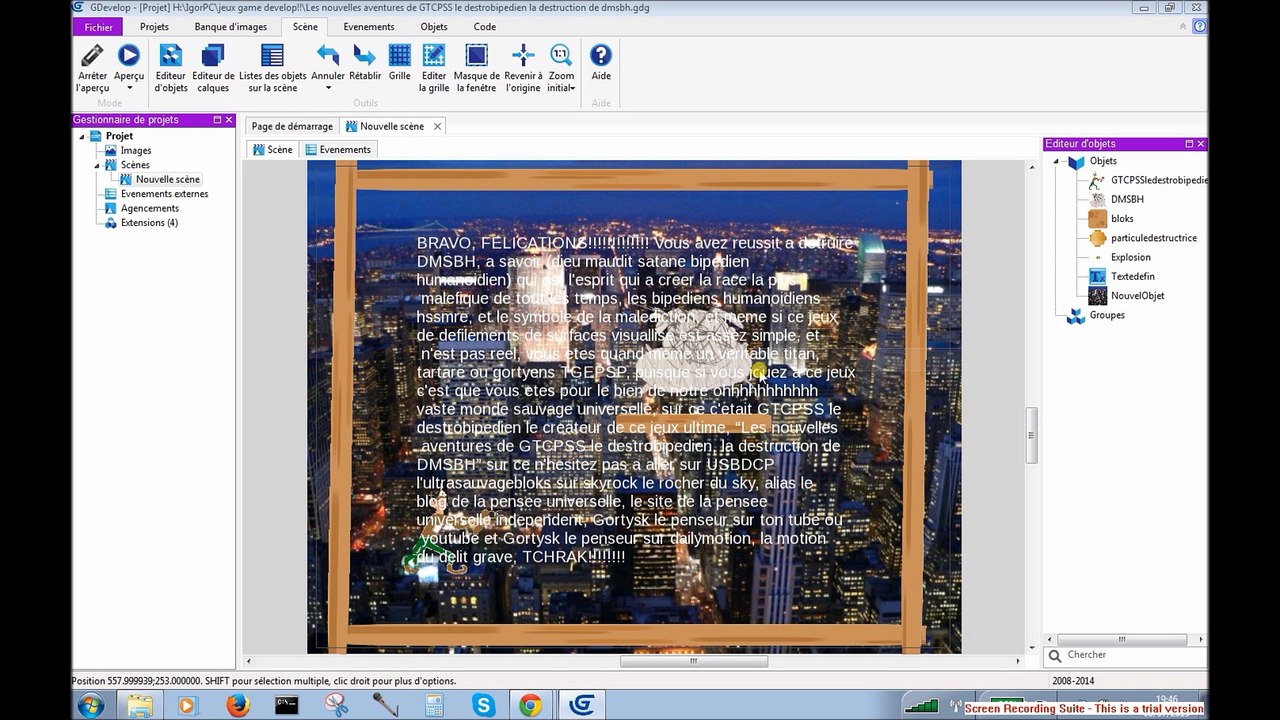Collapse the Objets tree node

click(1055, 161)
